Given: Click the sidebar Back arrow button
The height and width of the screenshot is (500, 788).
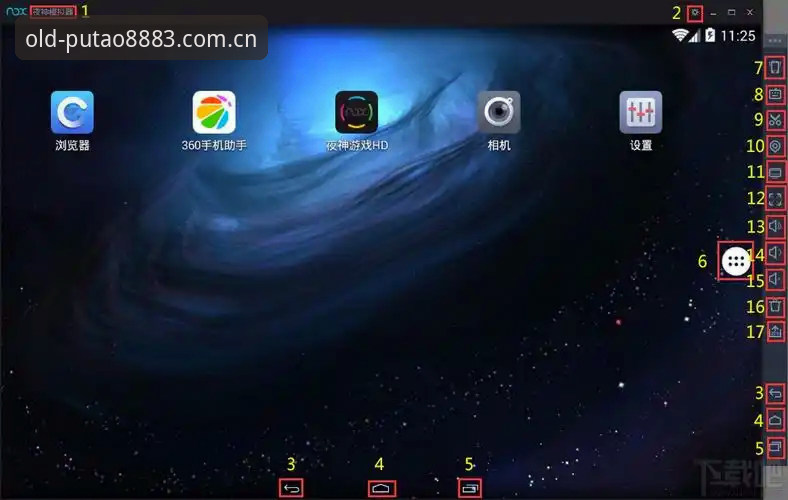Looking at the screenshot, I should click(x=775, y=393).
